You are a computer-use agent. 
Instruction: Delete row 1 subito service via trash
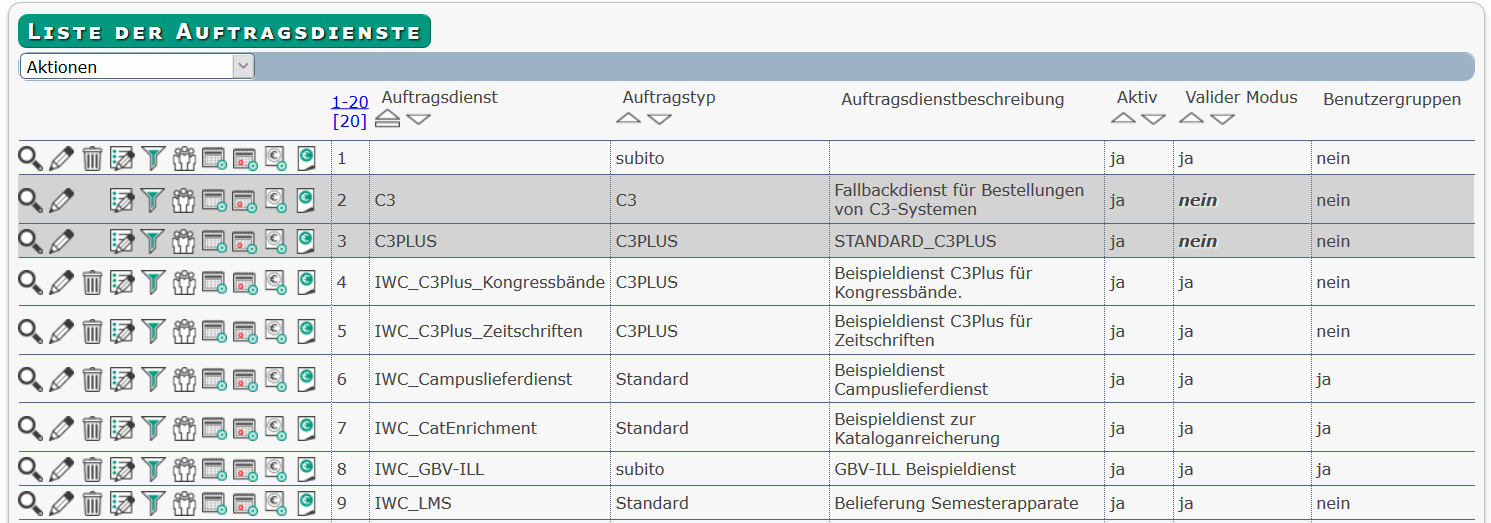[92, 158]
